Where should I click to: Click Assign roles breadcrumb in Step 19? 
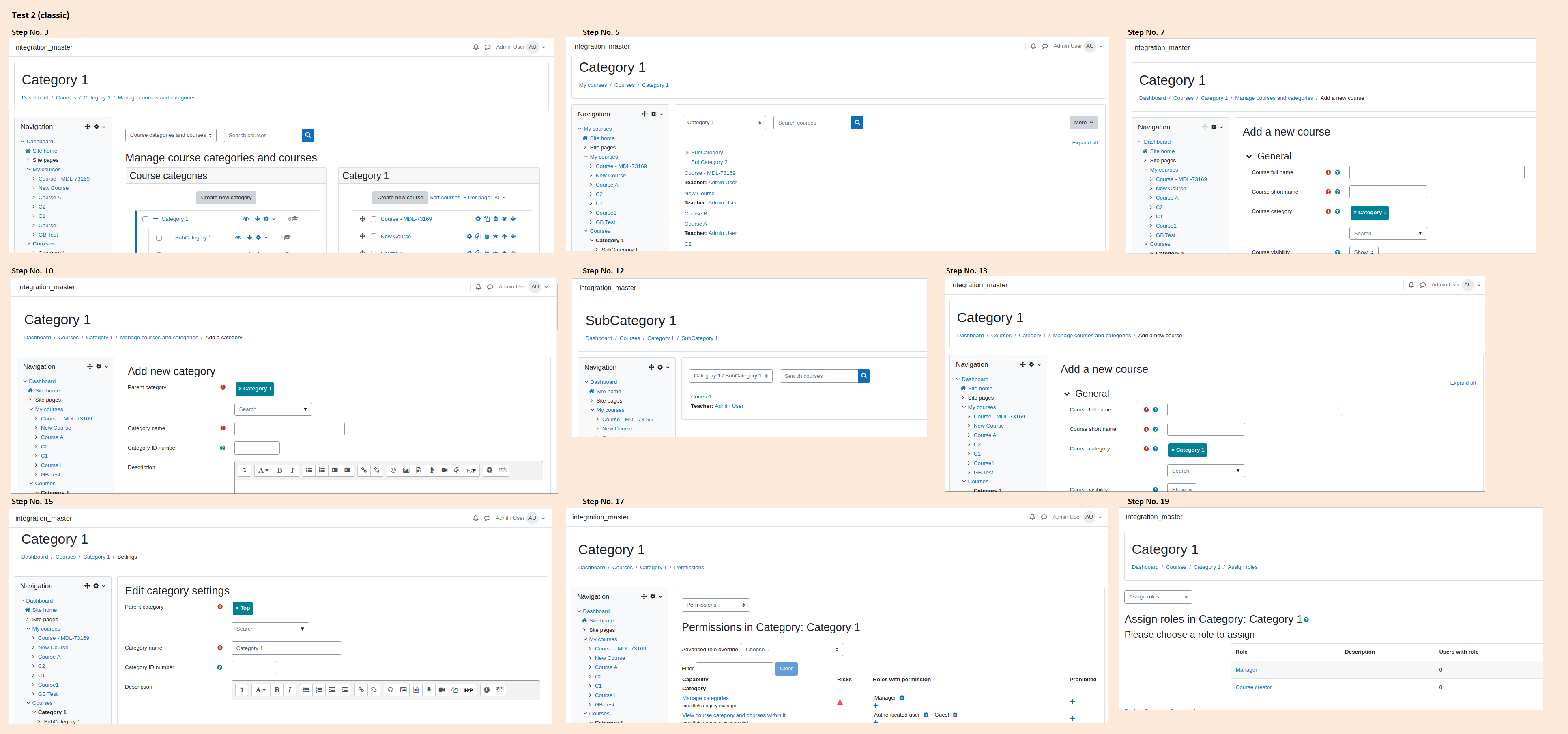[1242, 567]
